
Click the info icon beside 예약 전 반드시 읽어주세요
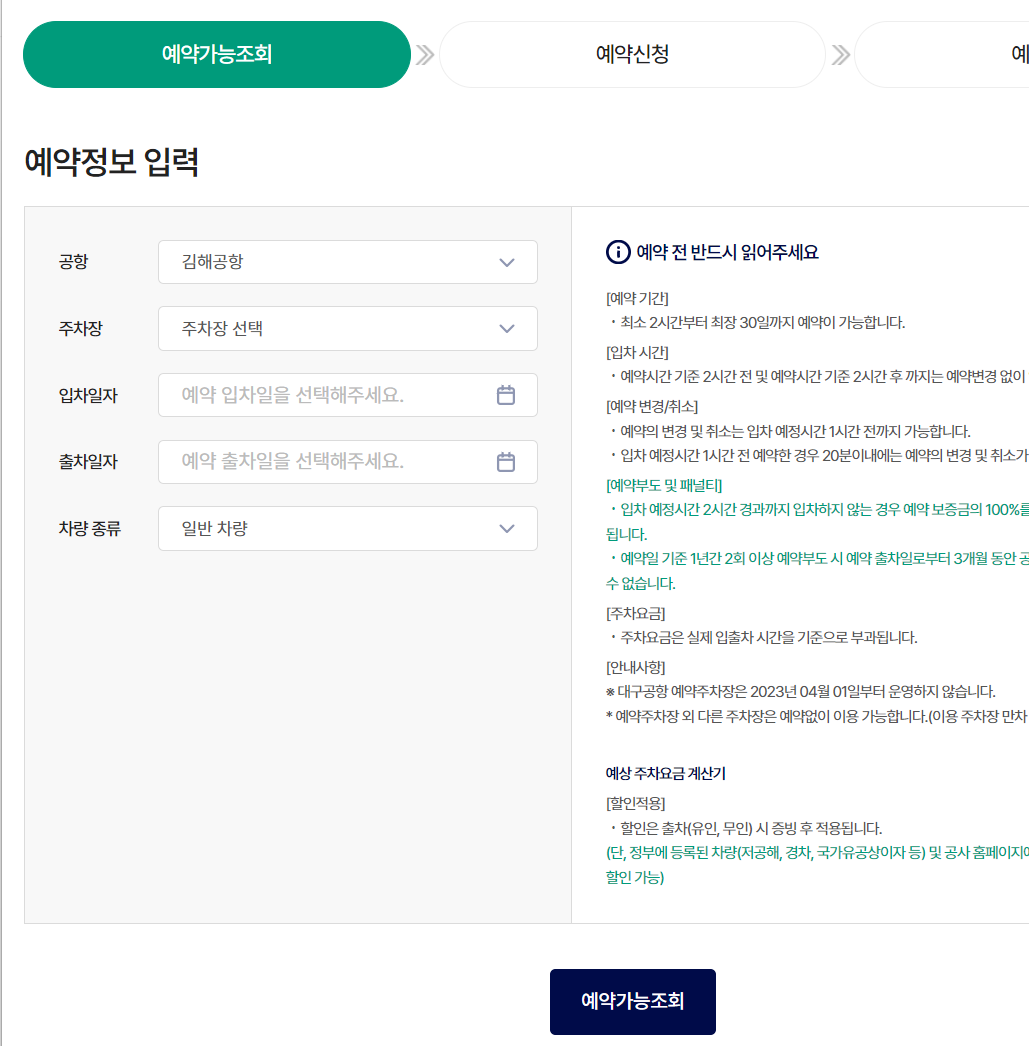click(618, 252)
